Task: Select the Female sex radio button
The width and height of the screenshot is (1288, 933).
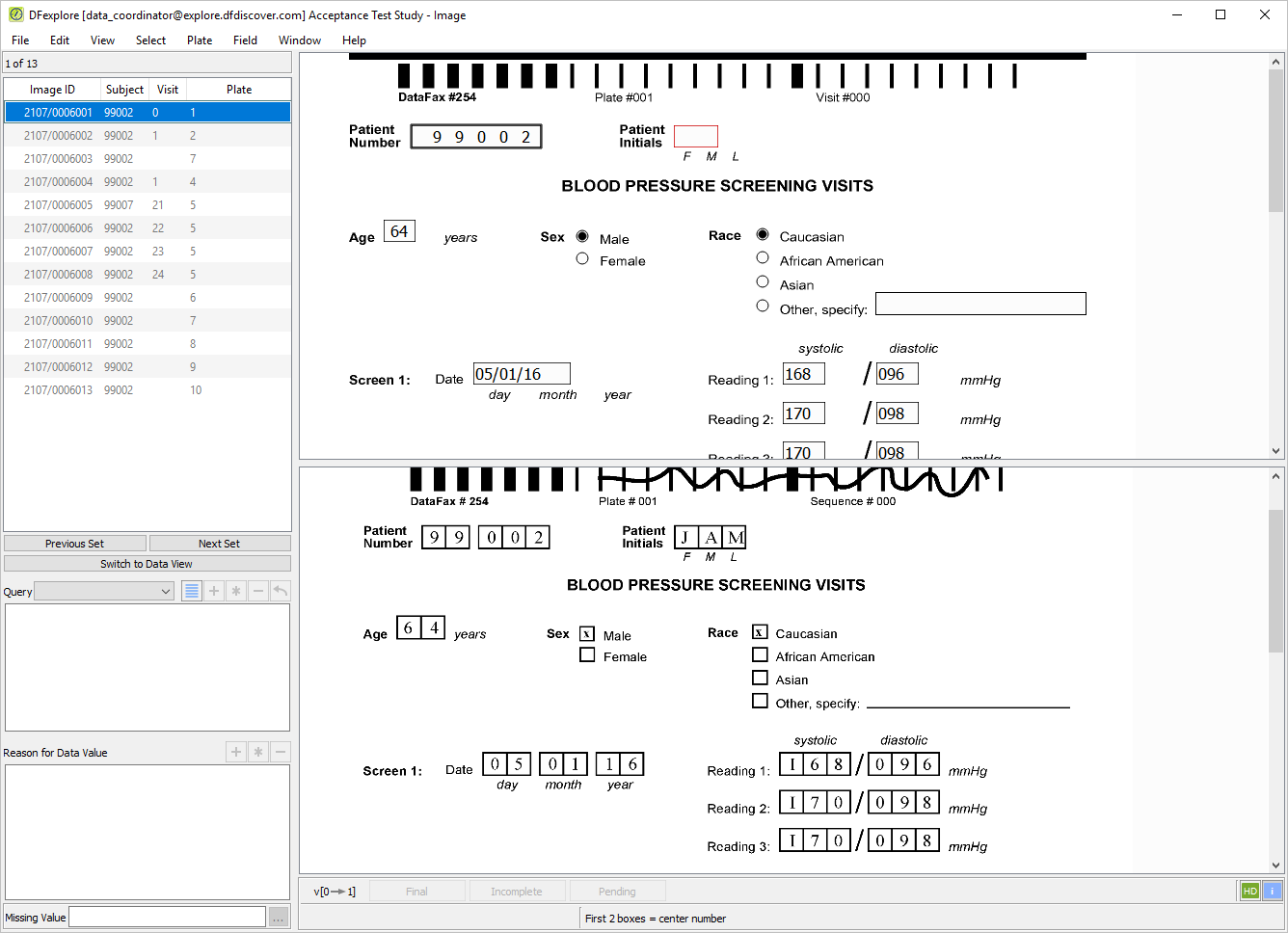Action: (x=582, y=258)
